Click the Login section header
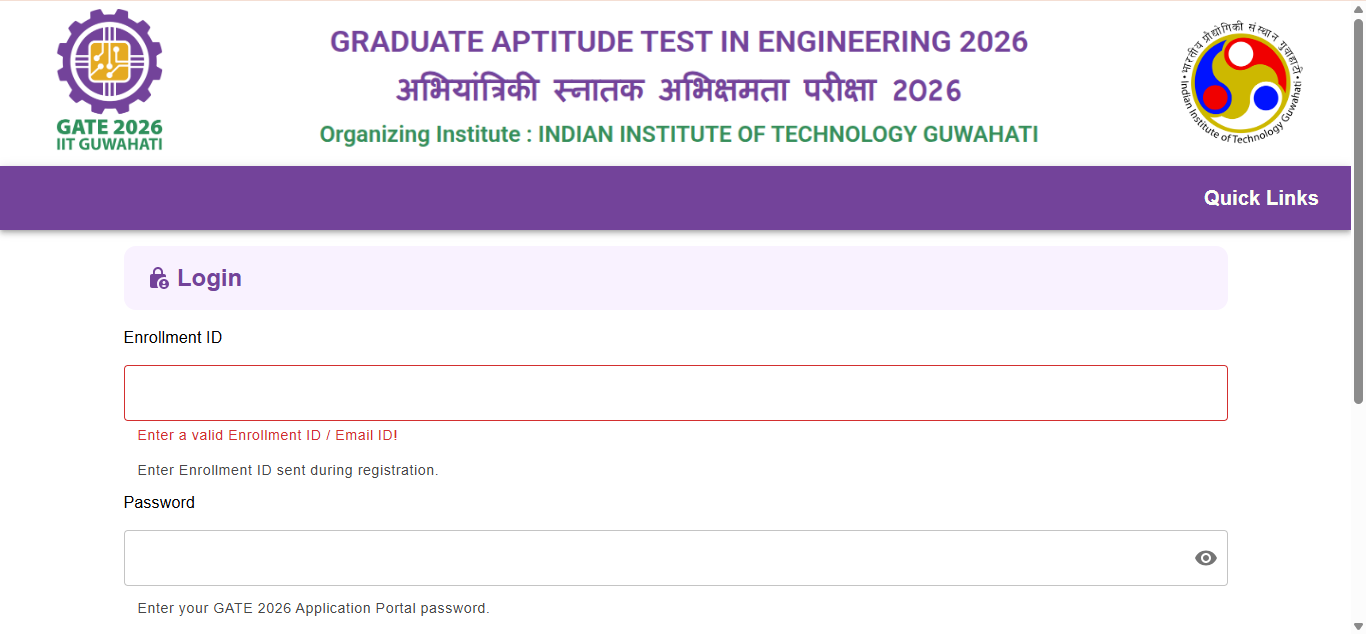 pos(209,278)
